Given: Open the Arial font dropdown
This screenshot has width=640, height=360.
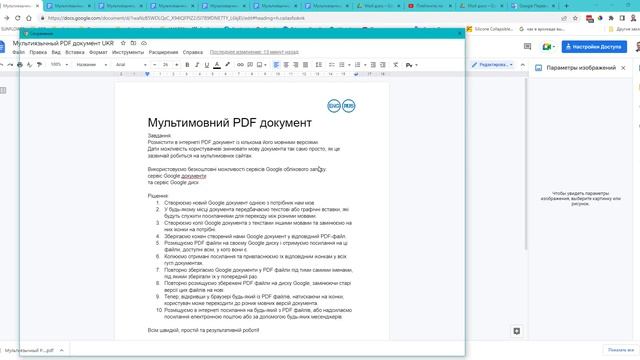Looking at the screenshot, I should pyautogui.click(x=131, y=64).
